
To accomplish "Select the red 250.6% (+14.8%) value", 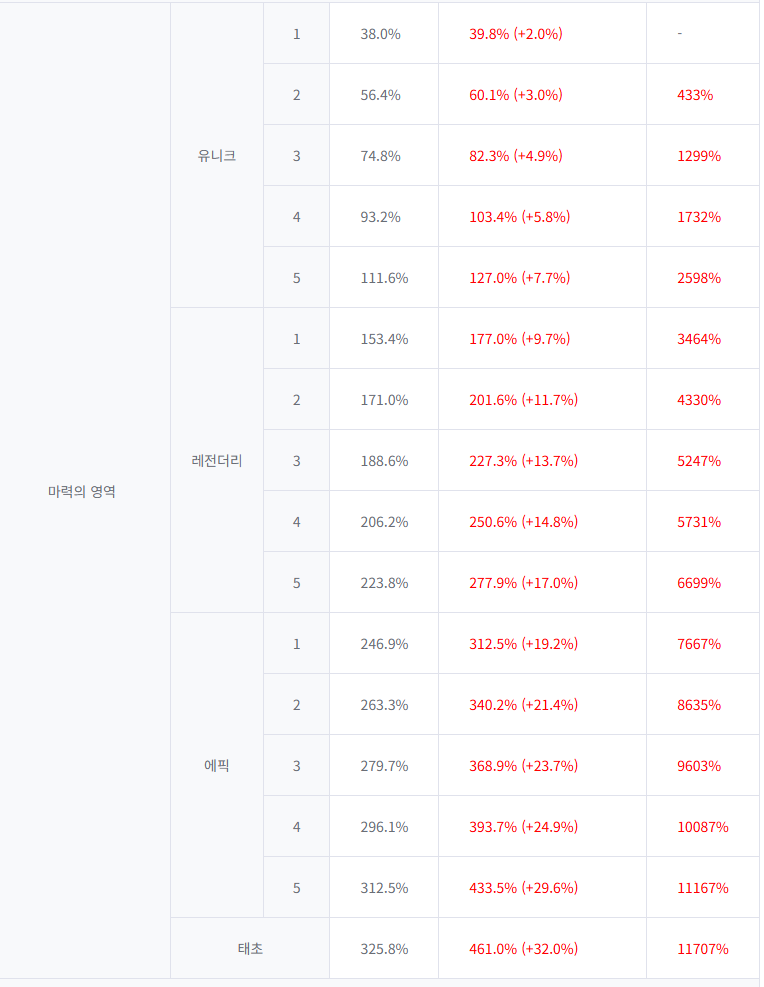I will [x=523, y=522].
